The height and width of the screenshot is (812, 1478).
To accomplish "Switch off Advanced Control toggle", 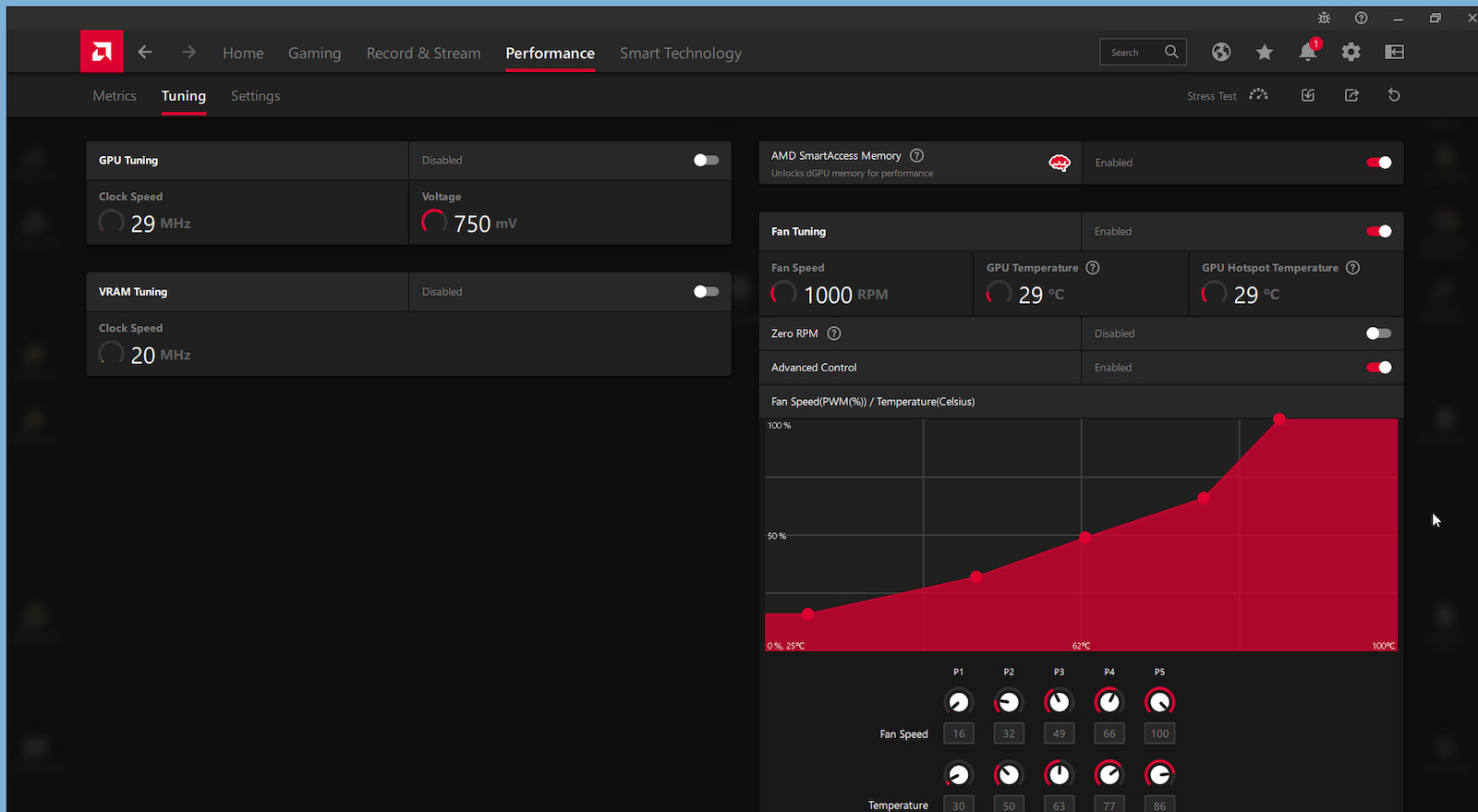I will coord(1379,368).
